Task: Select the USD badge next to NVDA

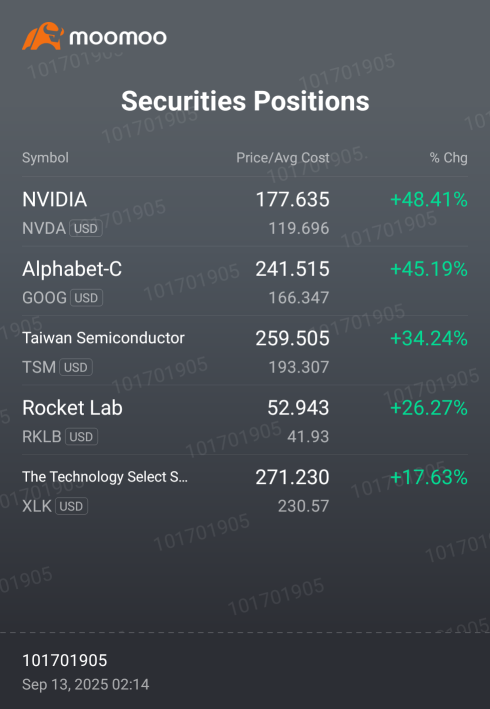Action: pyautogui.click(x=85, y=228)
